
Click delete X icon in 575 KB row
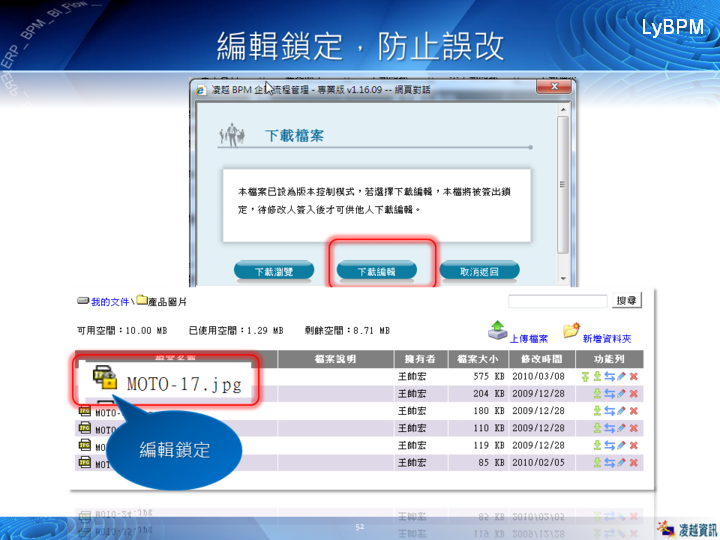pos(634,377)
